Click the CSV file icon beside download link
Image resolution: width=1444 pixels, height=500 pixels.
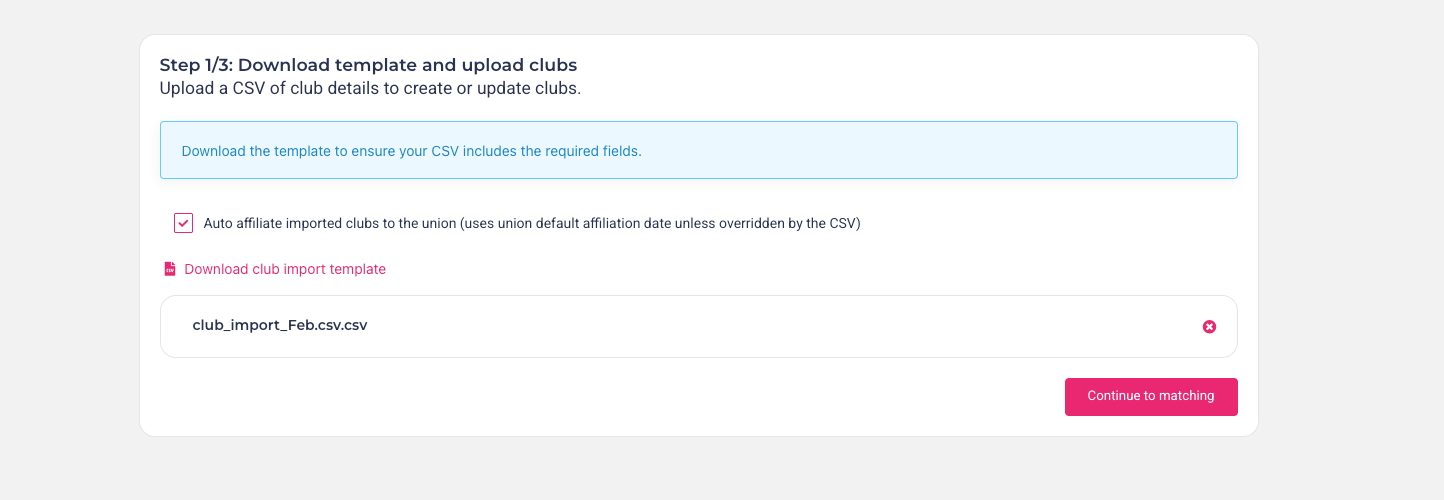click(x=170, y=269)
